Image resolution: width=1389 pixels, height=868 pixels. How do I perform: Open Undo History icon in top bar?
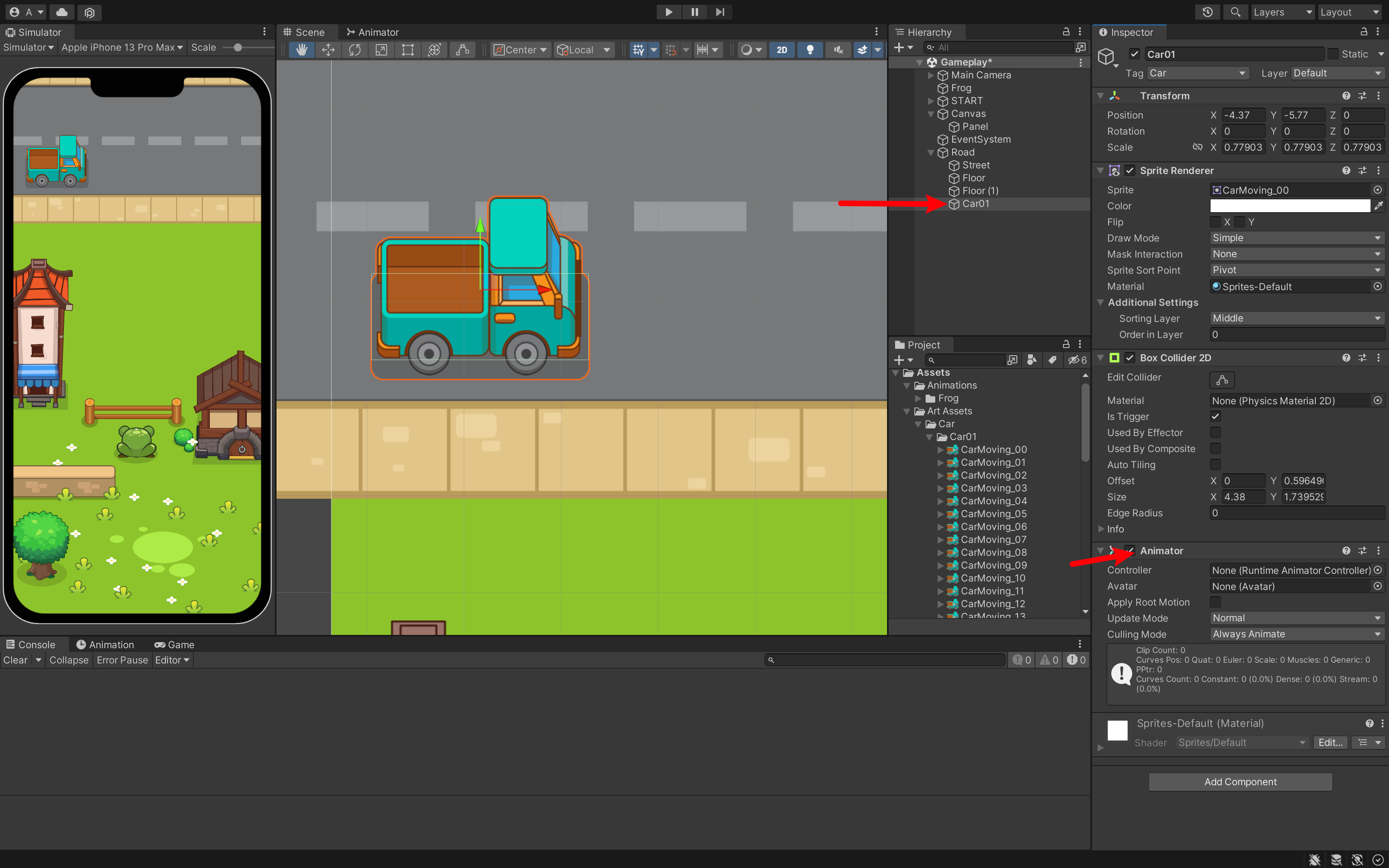(x=1208, y=12)
